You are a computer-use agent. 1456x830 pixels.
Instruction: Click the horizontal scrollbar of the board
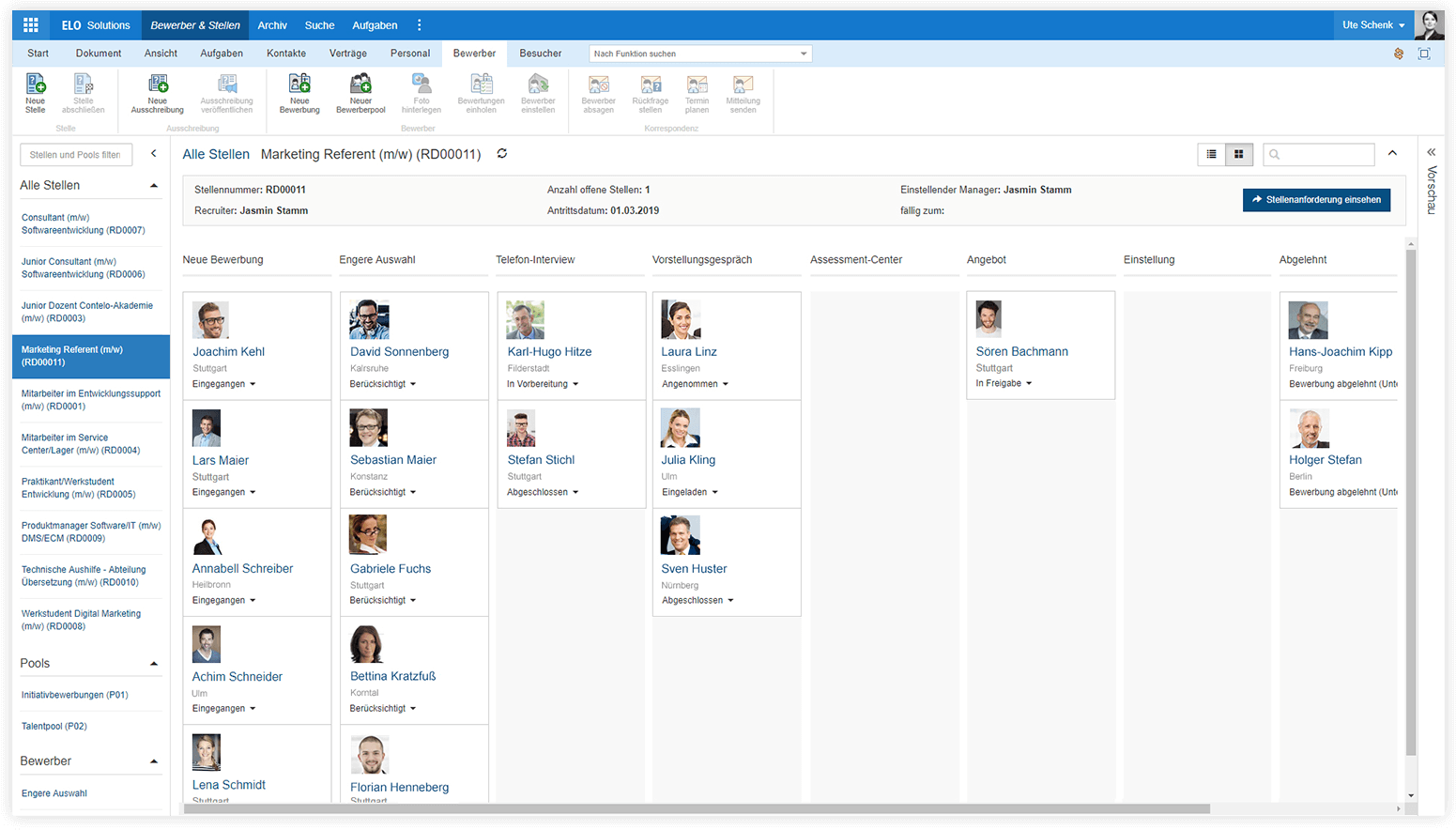pos(697,808)
